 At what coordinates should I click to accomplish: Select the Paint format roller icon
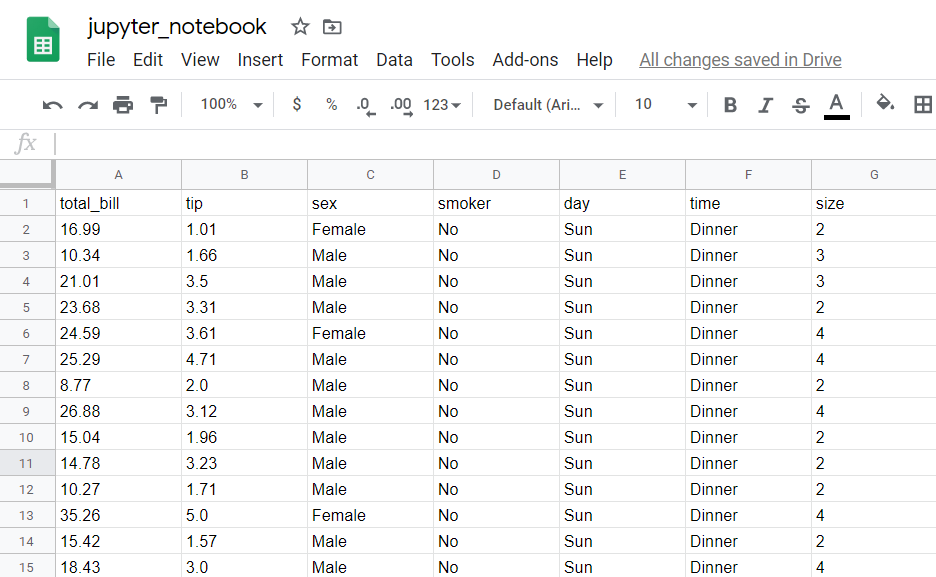[x=158, y=105]
